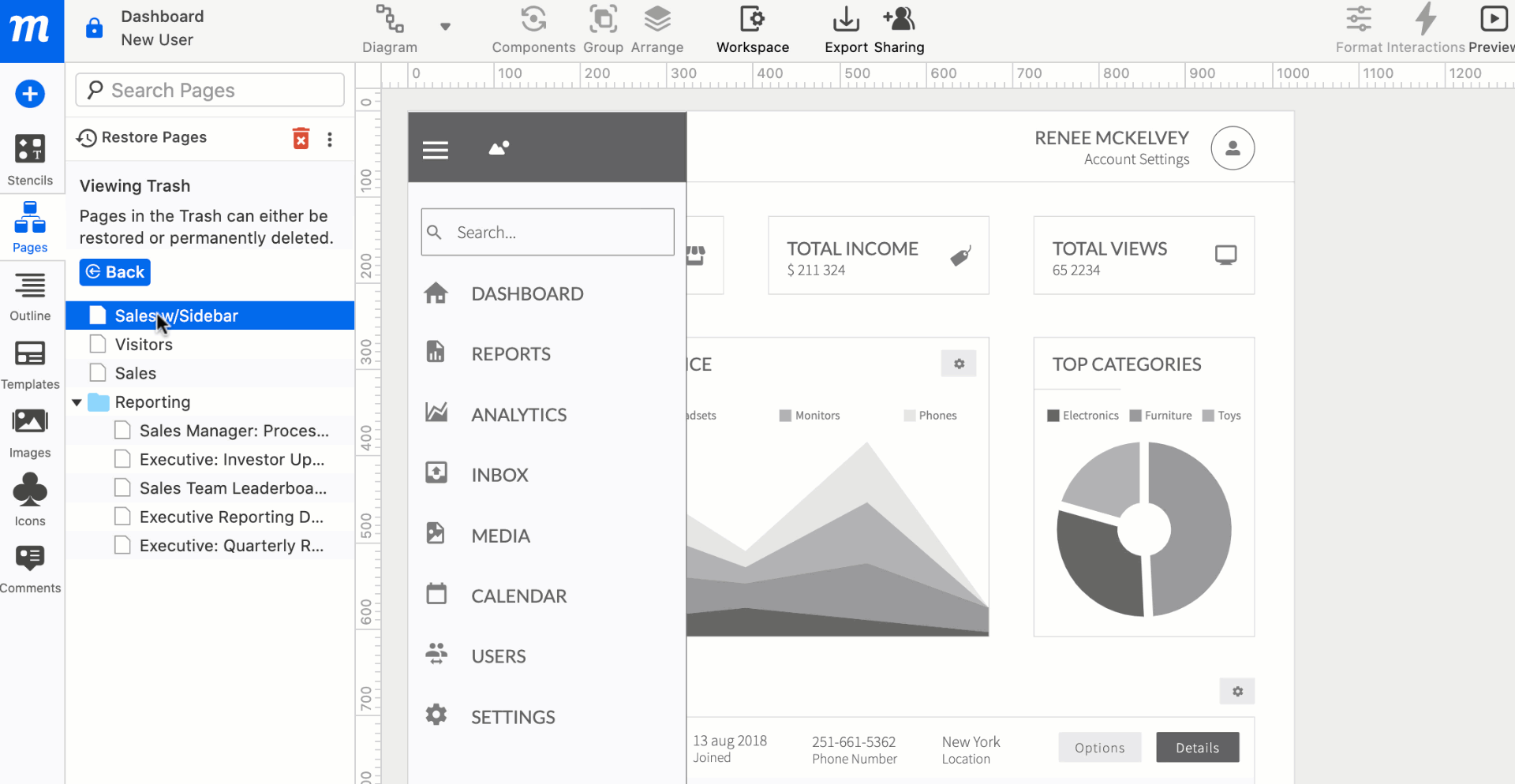Open the Images library panel
This screenshot has height=784, width=1515.
click(30, 432)
